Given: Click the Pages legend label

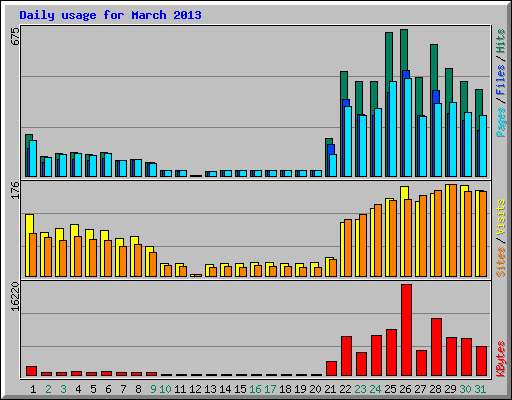Looking at the screenshot, I should point(501,122).
